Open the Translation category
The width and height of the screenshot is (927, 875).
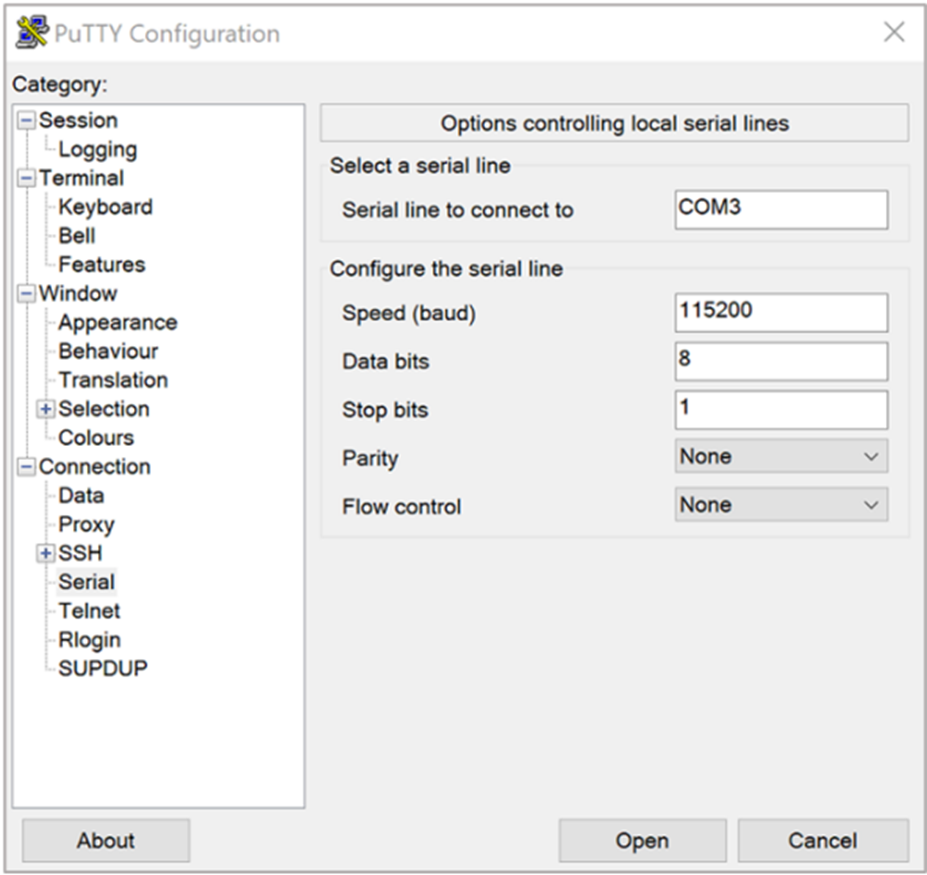[113, 380]
